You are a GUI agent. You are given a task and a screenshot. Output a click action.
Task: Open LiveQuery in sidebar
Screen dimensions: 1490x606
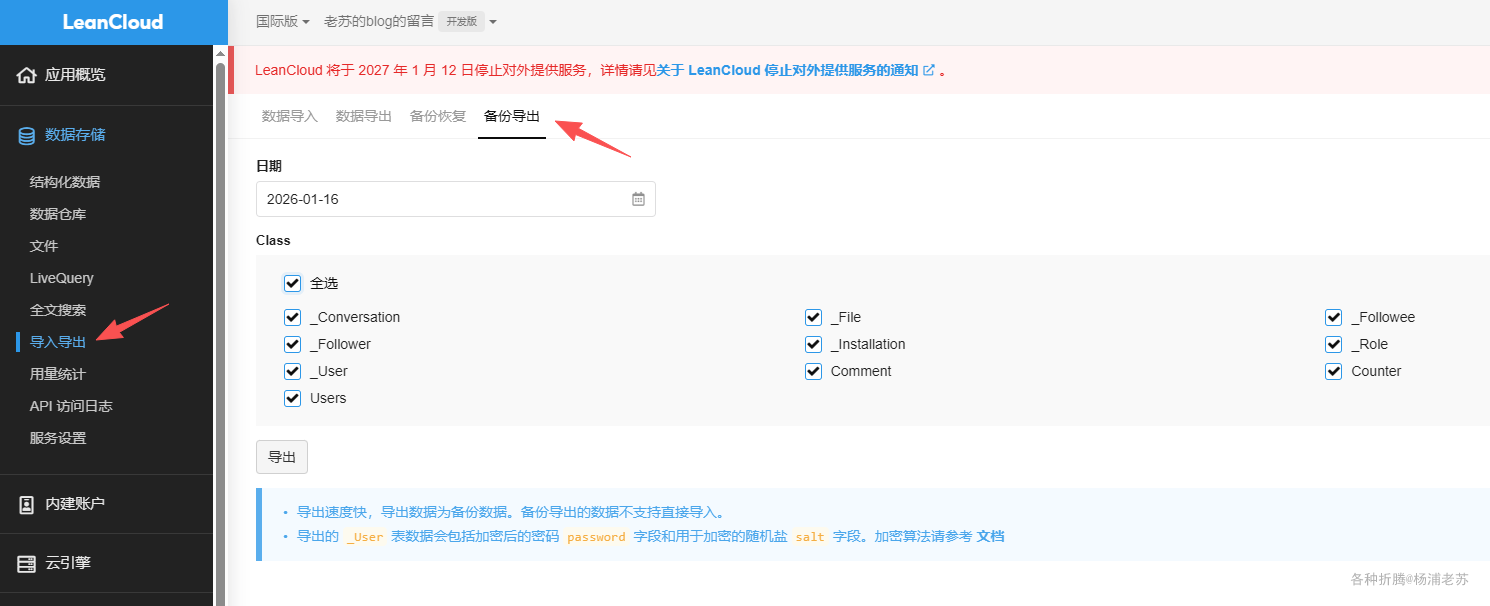[x=62, y=278]
